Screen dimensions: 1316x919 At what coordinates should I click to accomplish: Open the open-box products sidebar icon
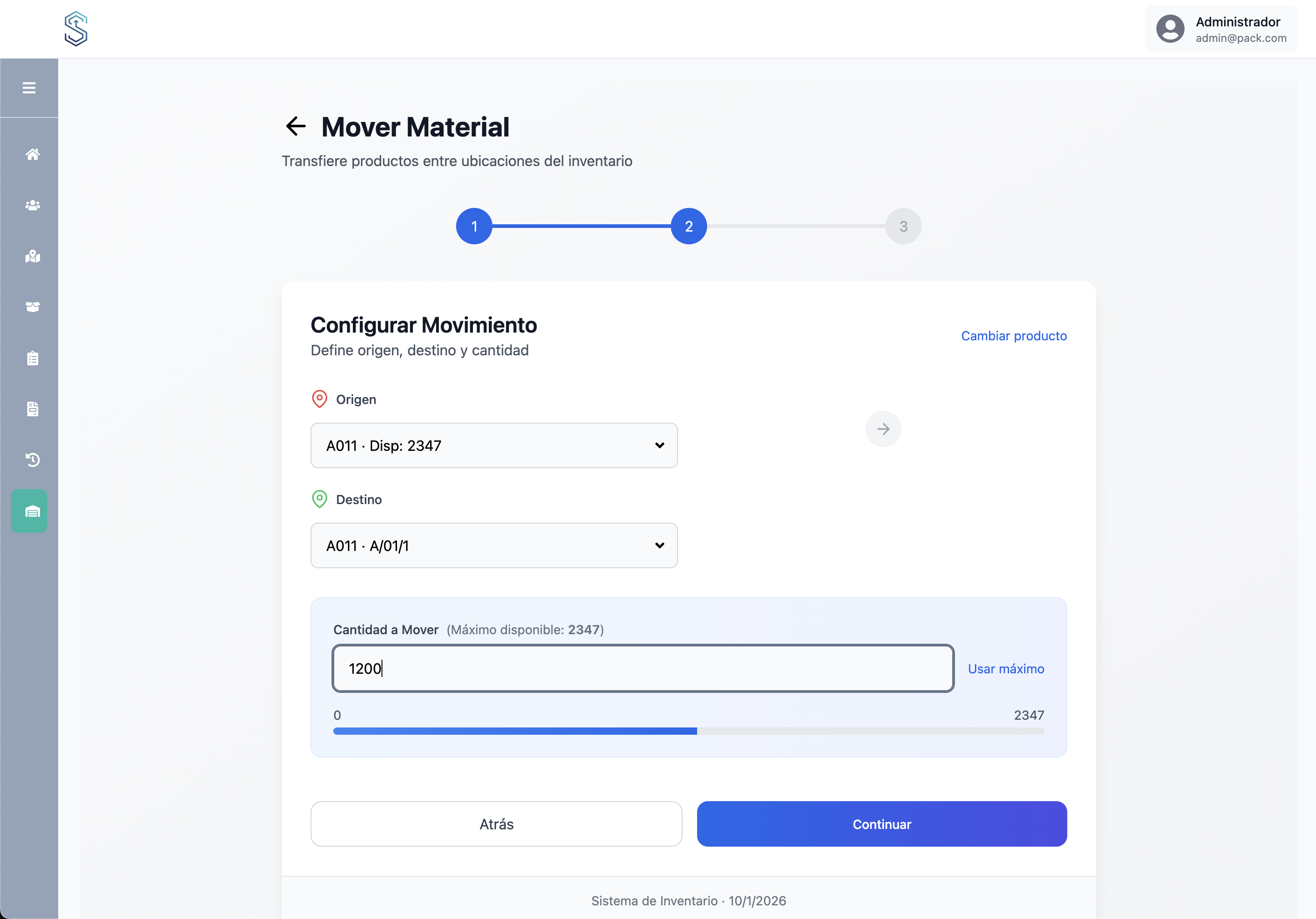click(x=33, y=307)
